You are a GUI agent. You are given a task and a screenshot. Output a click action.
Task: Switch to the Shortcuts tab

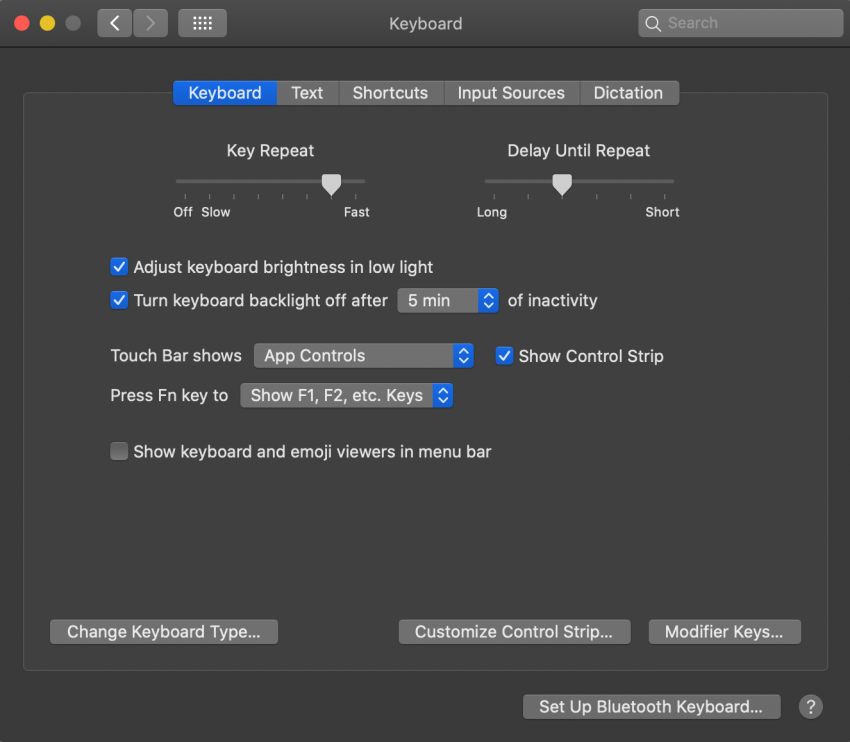click(390, 92)
